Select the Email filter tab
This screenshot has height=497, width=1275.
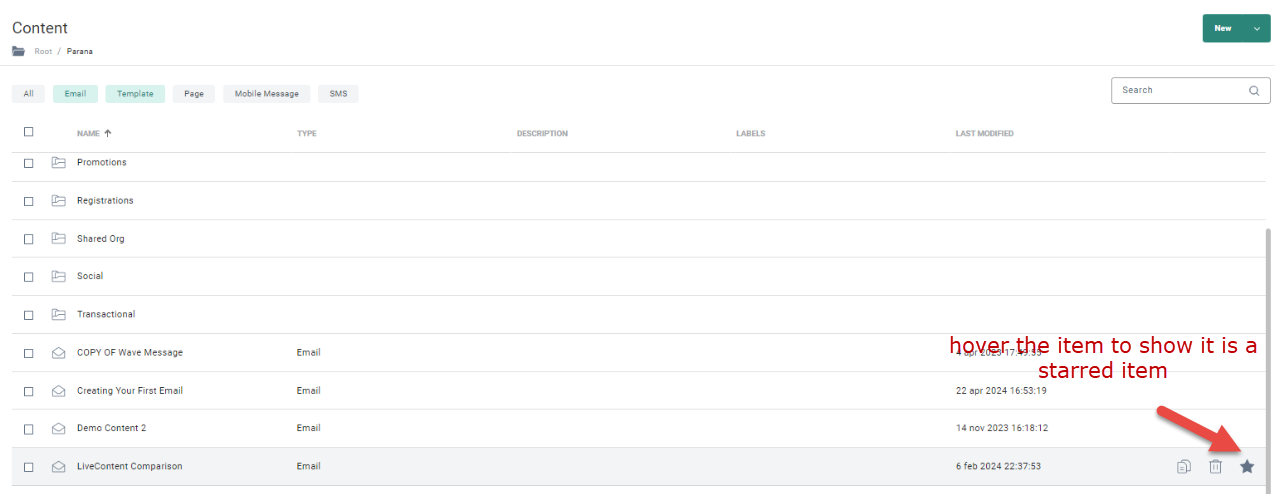click(75, 94)
